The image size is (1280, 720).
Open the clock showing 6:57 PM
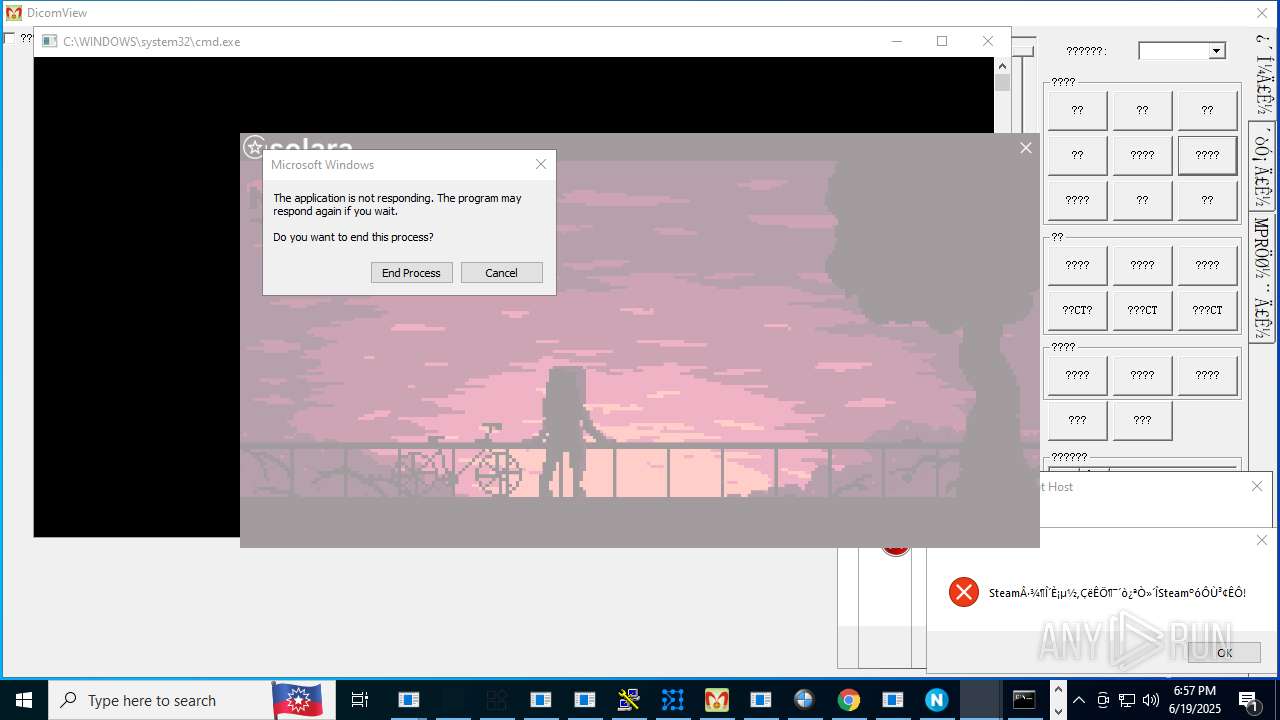coord(1194,700)
